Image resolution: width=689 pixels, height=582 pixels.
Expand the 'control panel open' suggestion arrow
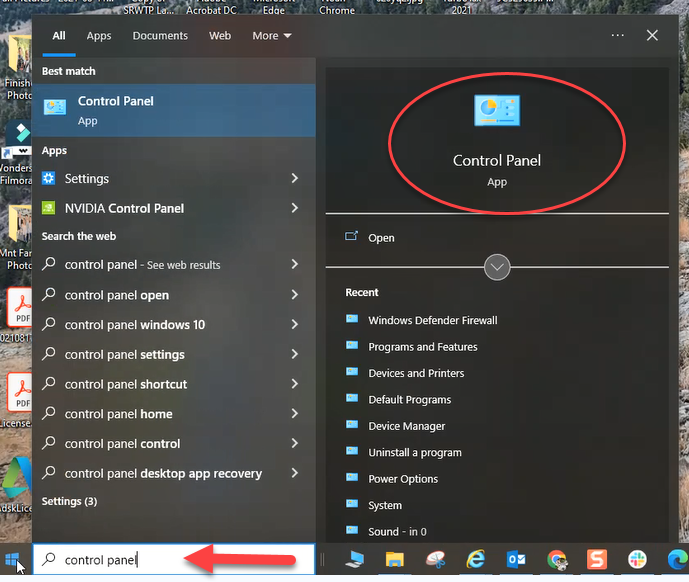tap(294, 295)
